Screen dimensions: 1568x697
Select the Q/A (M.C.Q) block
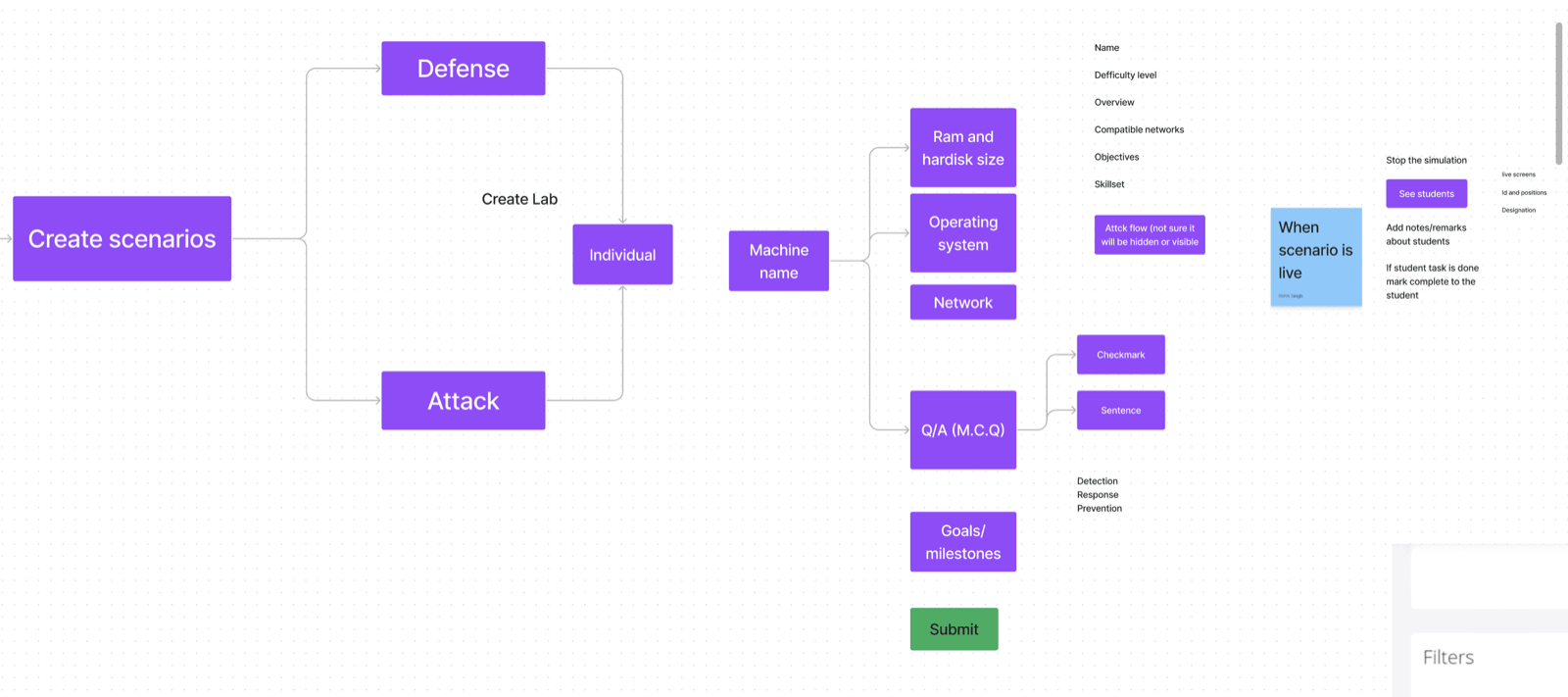(x=963, y=429)
